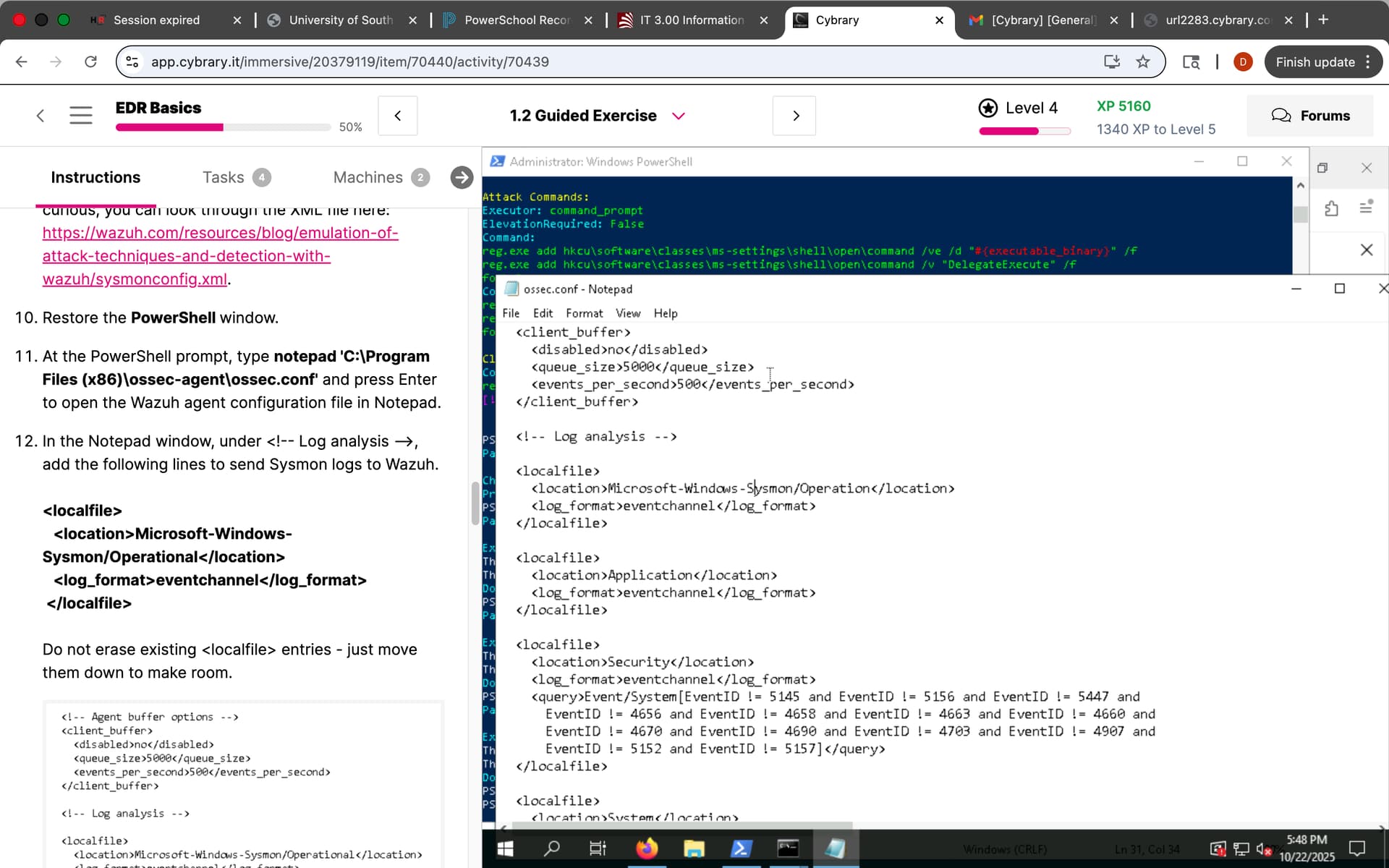Go to the next activity with right chevron
Screen dimensions: 1389x868
[795, 116]
